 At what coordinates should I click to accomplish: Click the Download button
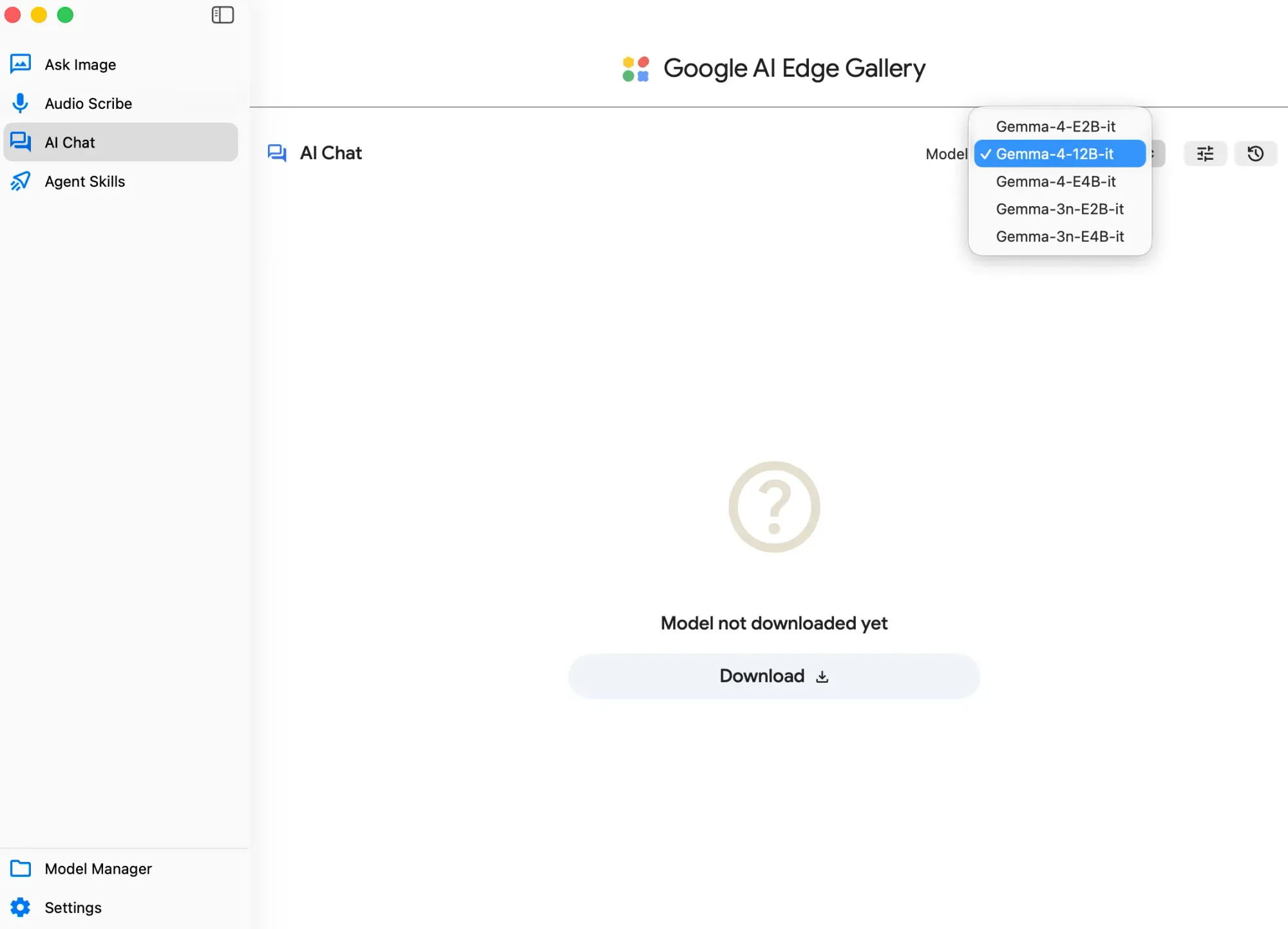click(x=774, y=676)
